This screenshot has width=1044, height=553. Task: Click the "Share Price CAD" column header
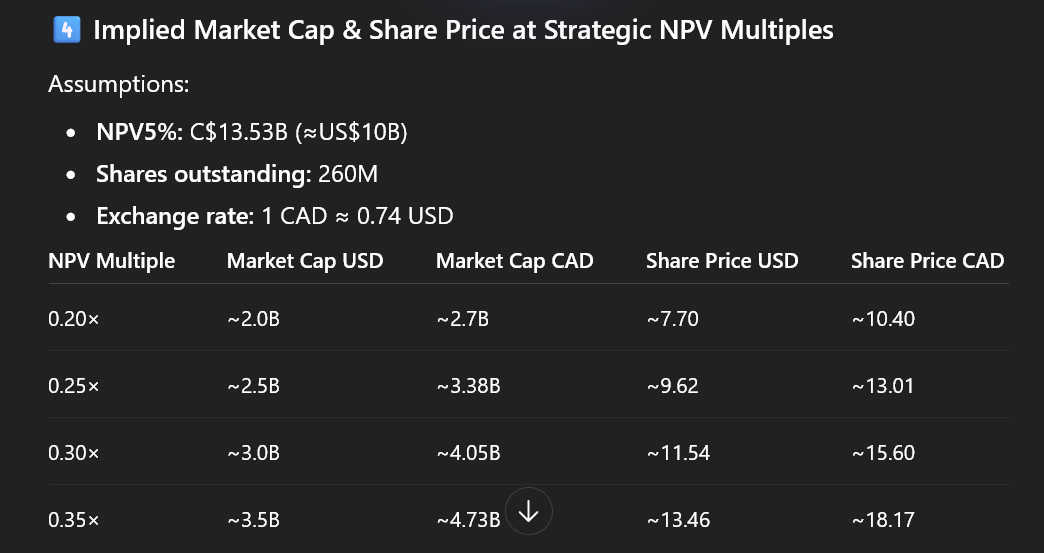(x=927, y=261)
